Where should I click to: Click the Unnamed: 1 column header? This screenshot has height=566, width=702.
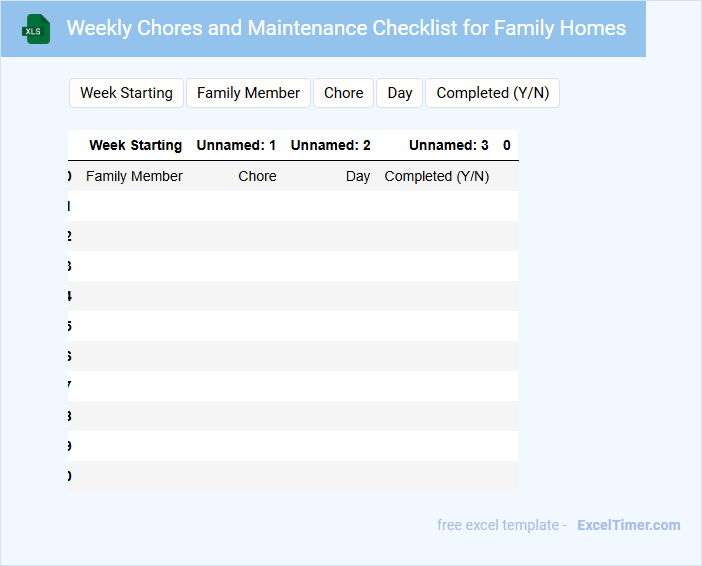236,145
